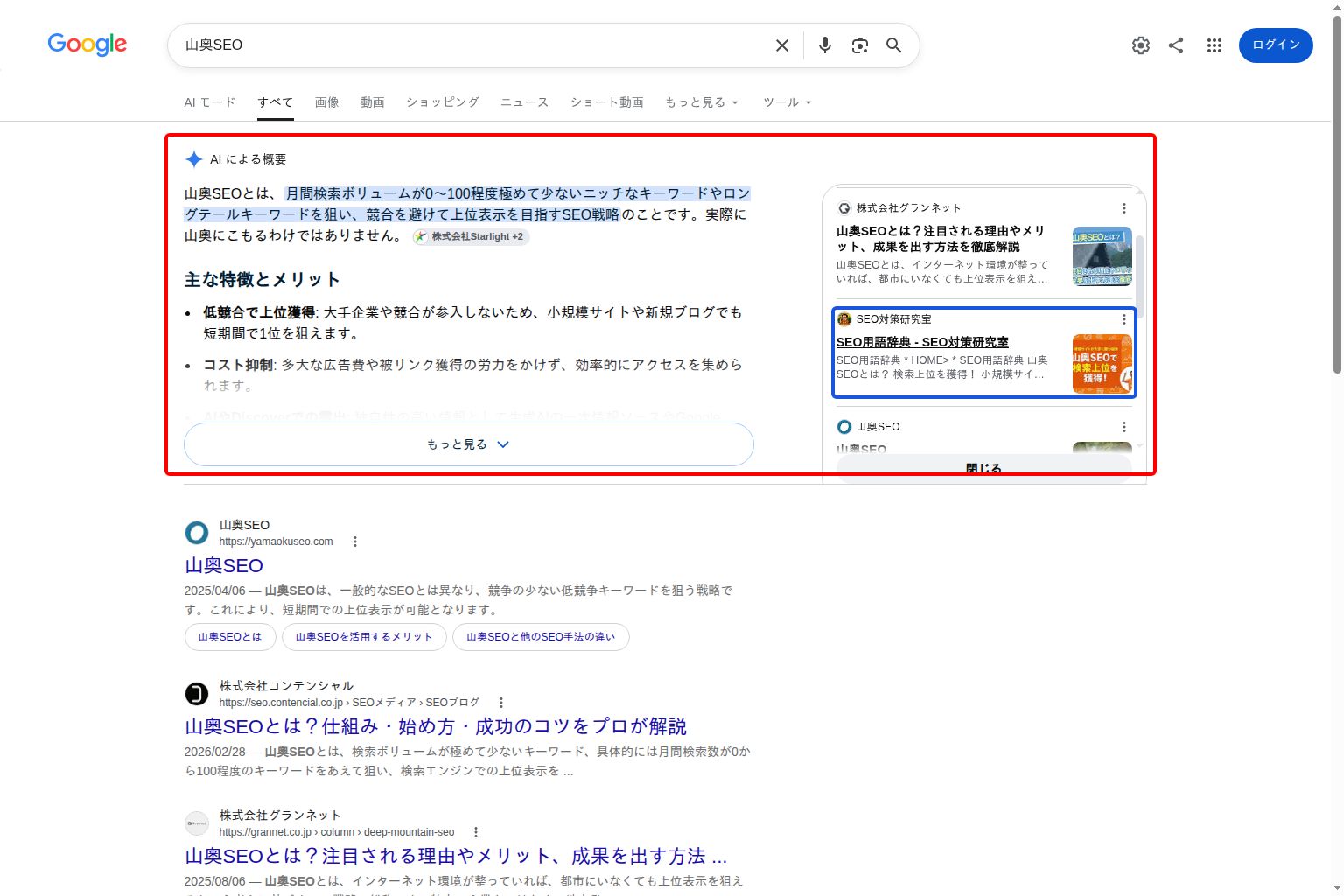Click the SEO対策研究室 favicon in source card
This screenshot has height=896, width=1344.
coord(844,319)
